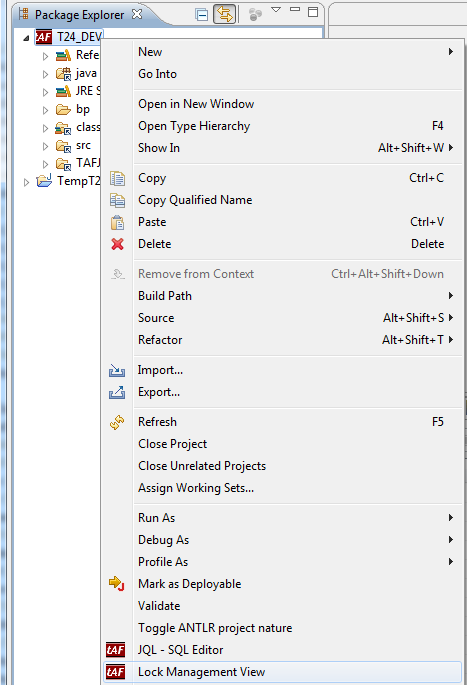
Task: Choose Close Project from context menu
Action: [173, 444]
